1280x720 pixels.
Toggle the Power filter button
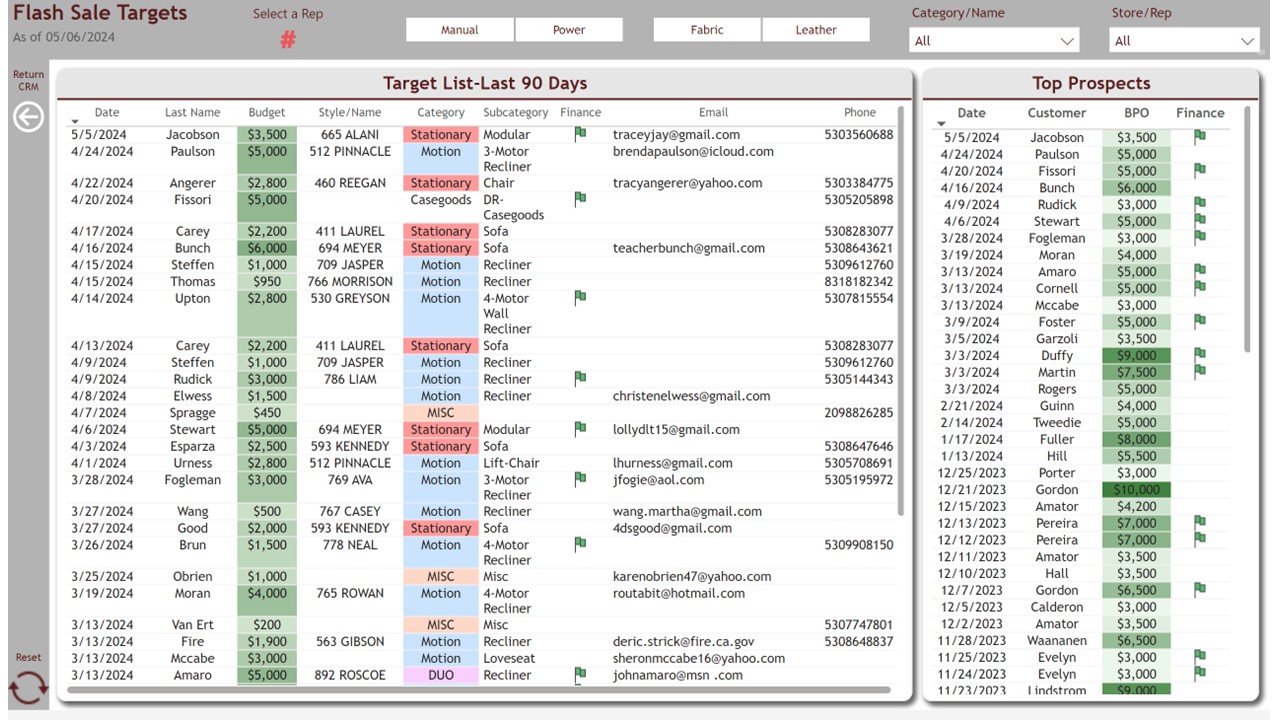569,30
